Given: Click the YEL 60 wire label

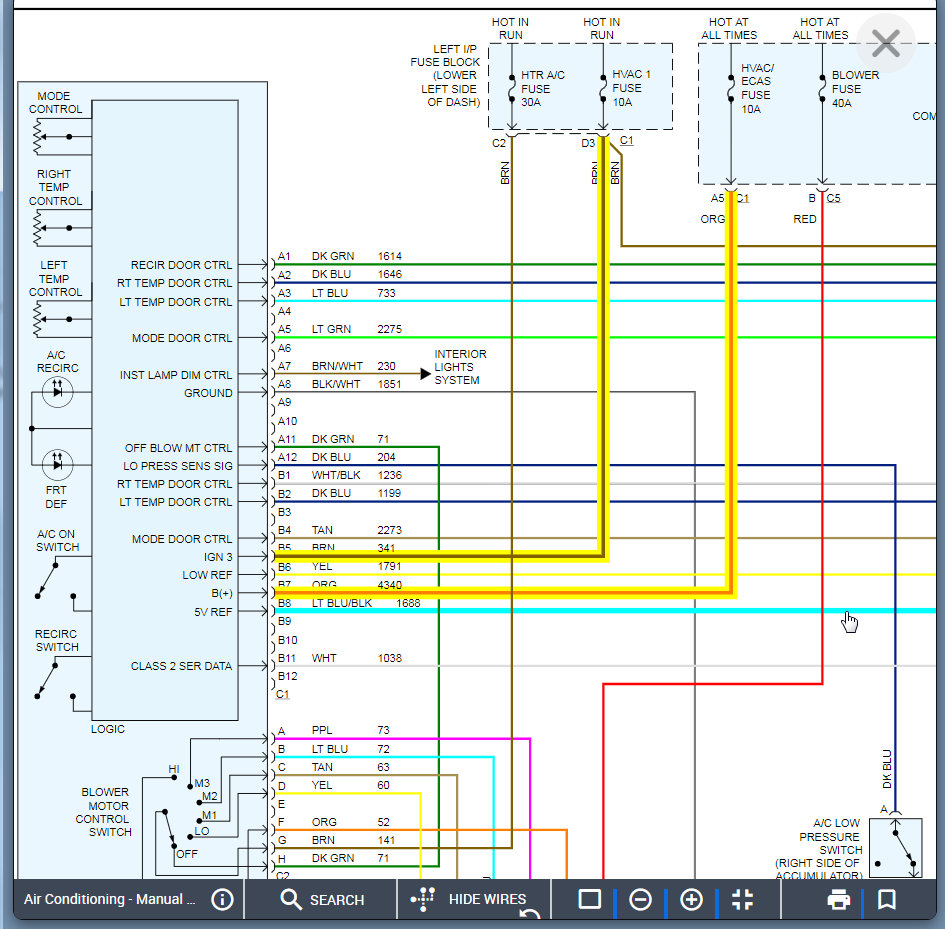Looking at the screenshot, I should 350,785.
